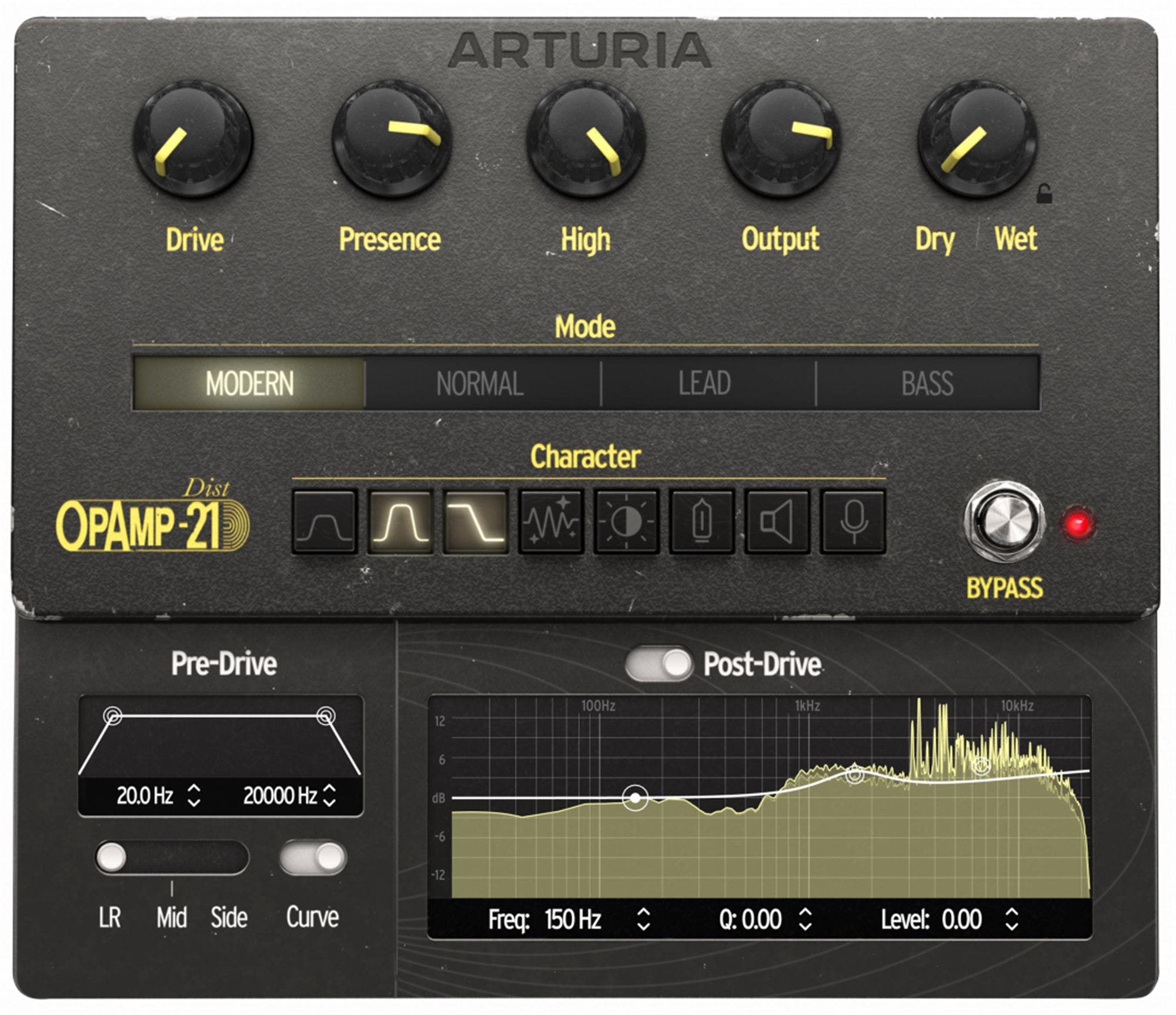Click the Side label
Viewport: 1176px width, 1015px height.
(x=229, y=918)
